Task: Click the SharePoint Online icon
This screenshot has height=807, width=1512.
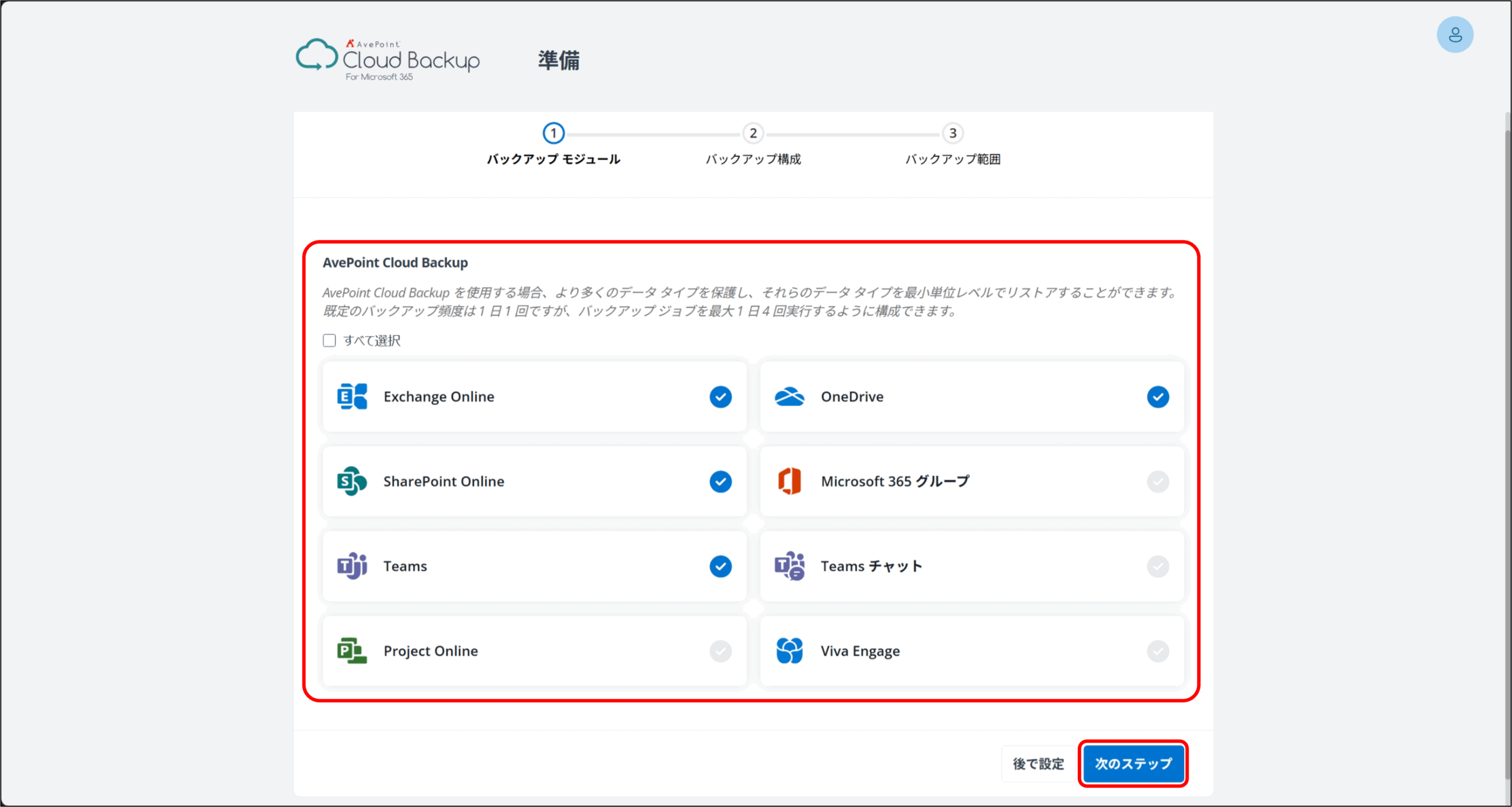Action: pyautogui.click(x=352, y=481)
